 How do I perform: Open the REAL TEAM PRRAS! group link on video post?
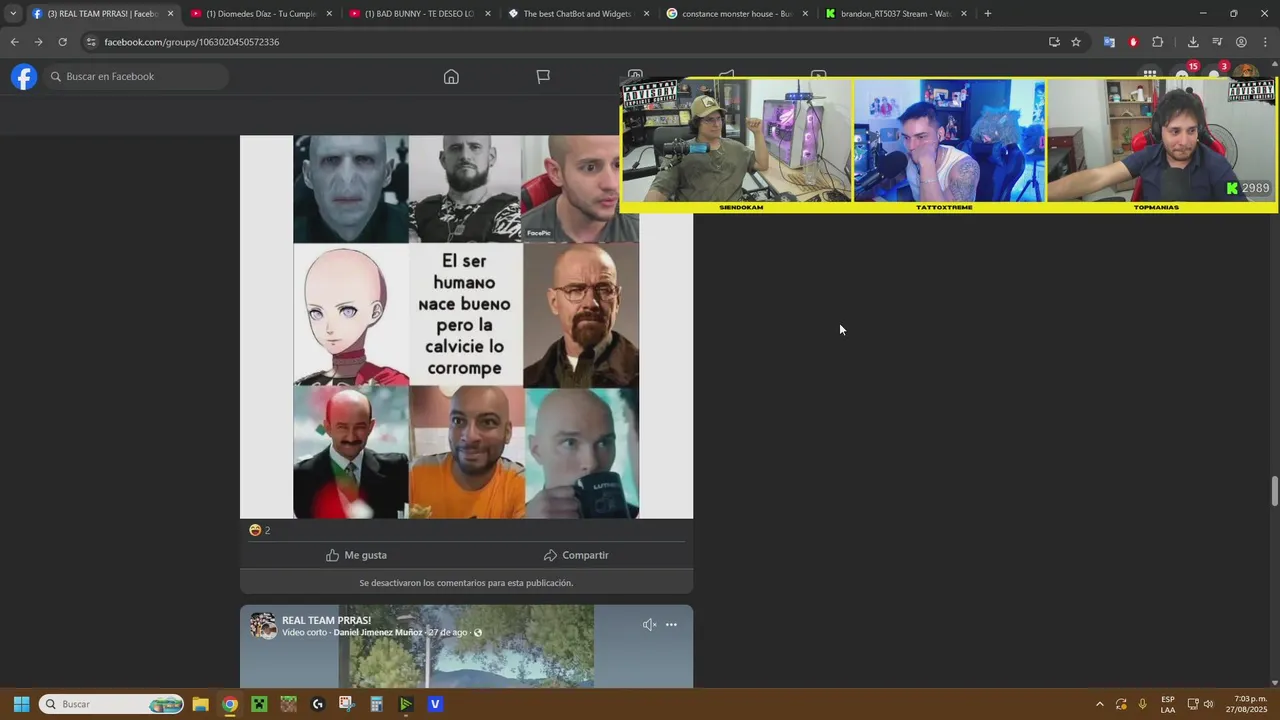coord(326,620)
